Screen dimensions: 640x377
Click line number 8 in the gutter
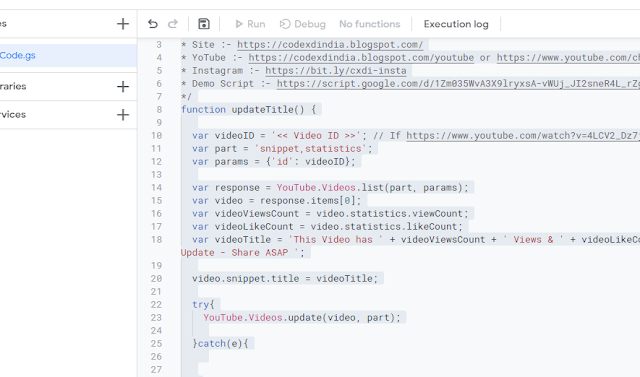click(x=159, y=109)
